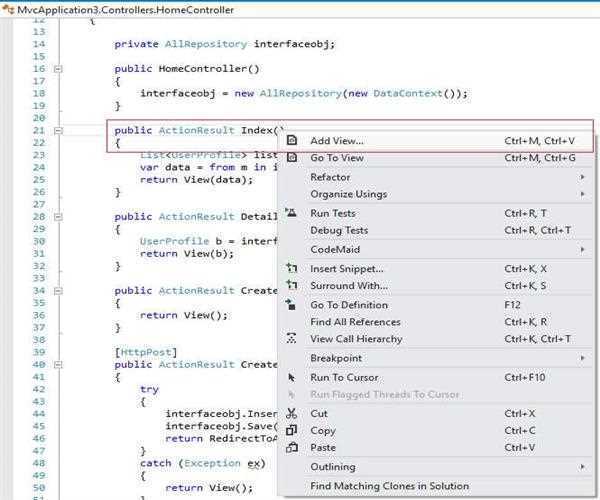600x500 pixels.
Task: Choose Paste from context menu
Action: pos(436,447)
